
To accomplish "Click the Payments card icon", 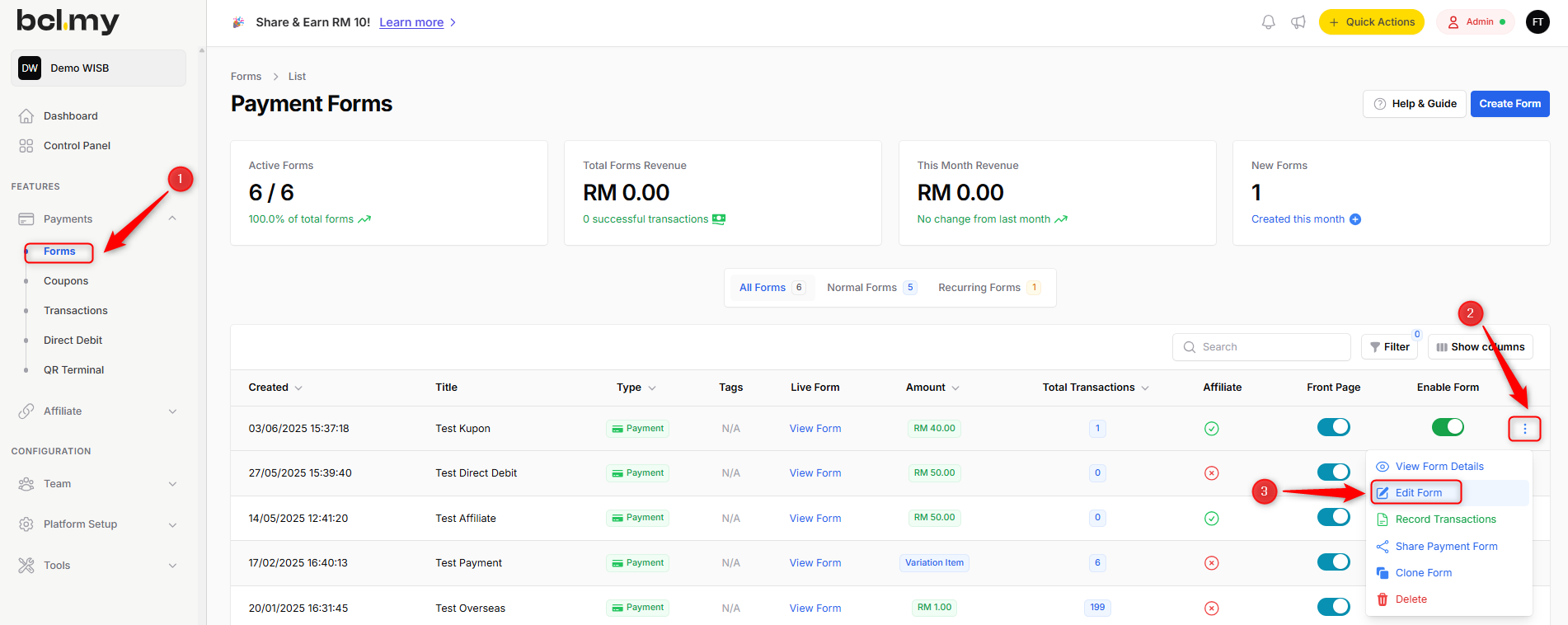I will [26, 219].
